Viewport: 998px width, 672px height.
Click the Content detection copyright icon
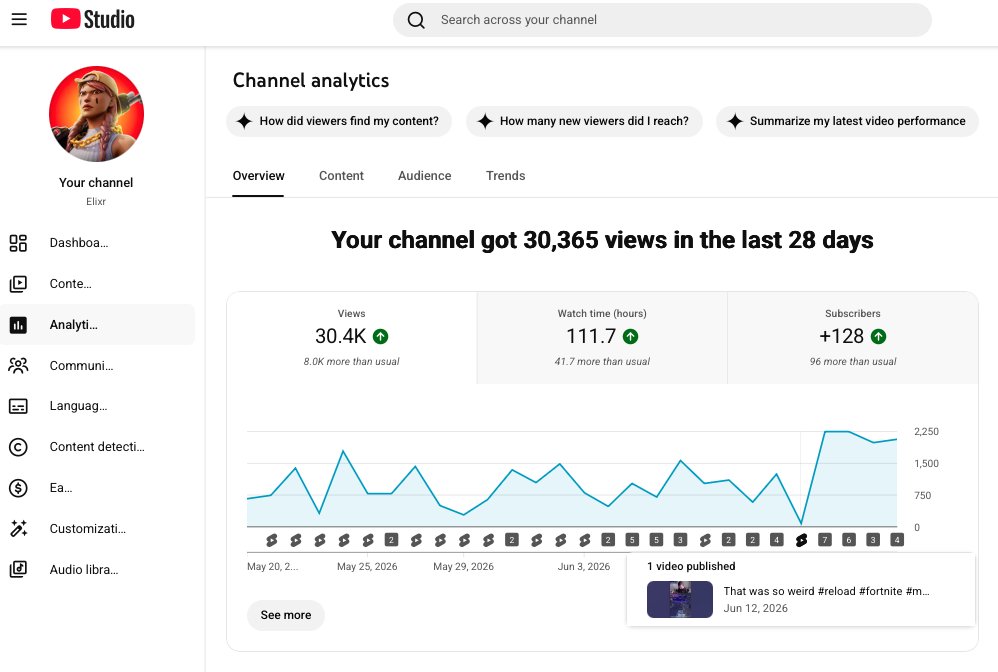(x=18, y=447)
